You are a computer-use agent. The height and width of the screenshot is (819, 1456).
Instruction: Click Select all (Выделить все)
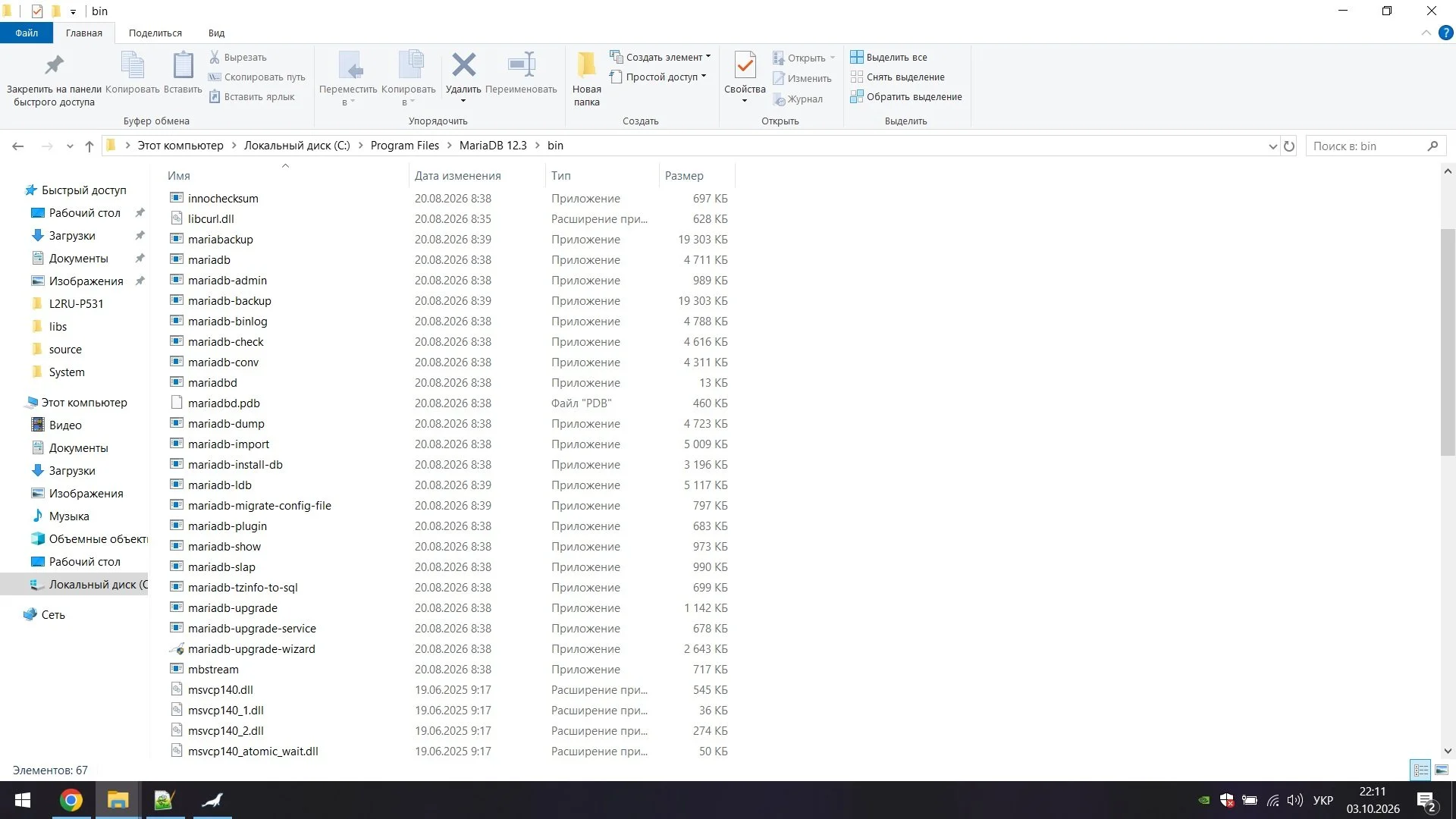tap(889, 57)
